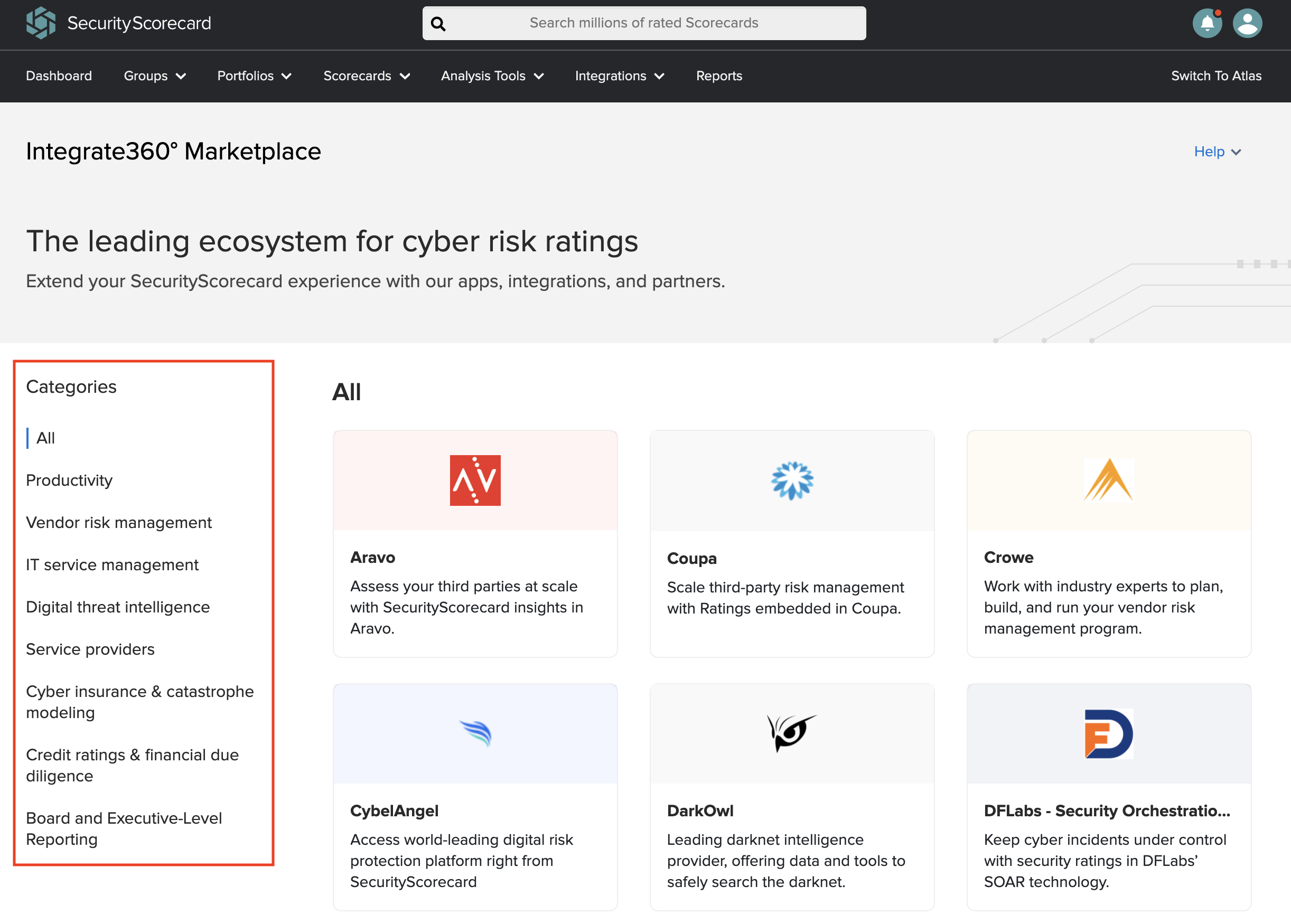1291x924 pixels.
Task: Select Cyber insurance & catastrophe modeling
Action: point(140,702)
